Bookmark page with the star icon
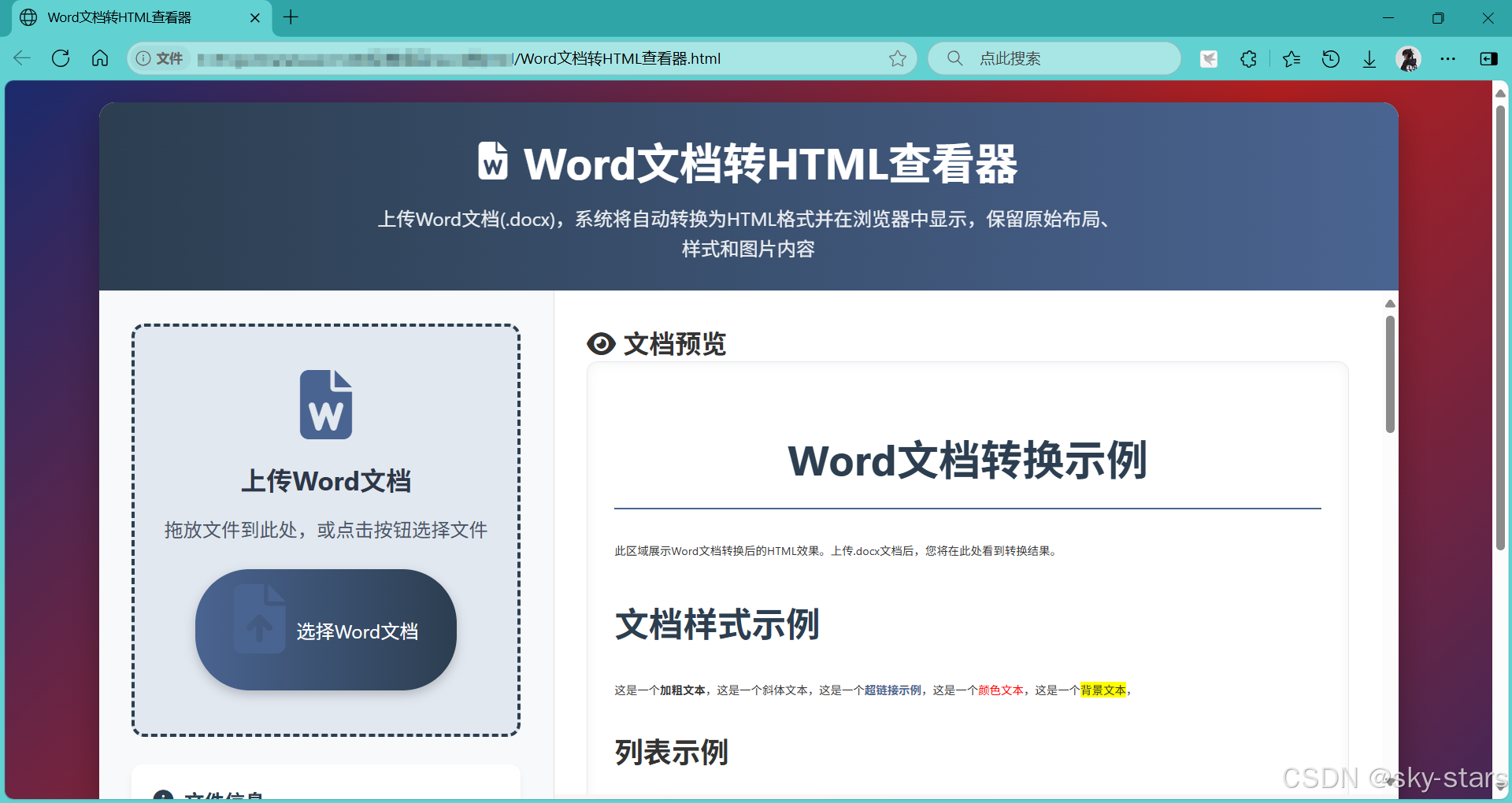The width and height of the screenshot is (1512, 803). (x=898, y=58)
